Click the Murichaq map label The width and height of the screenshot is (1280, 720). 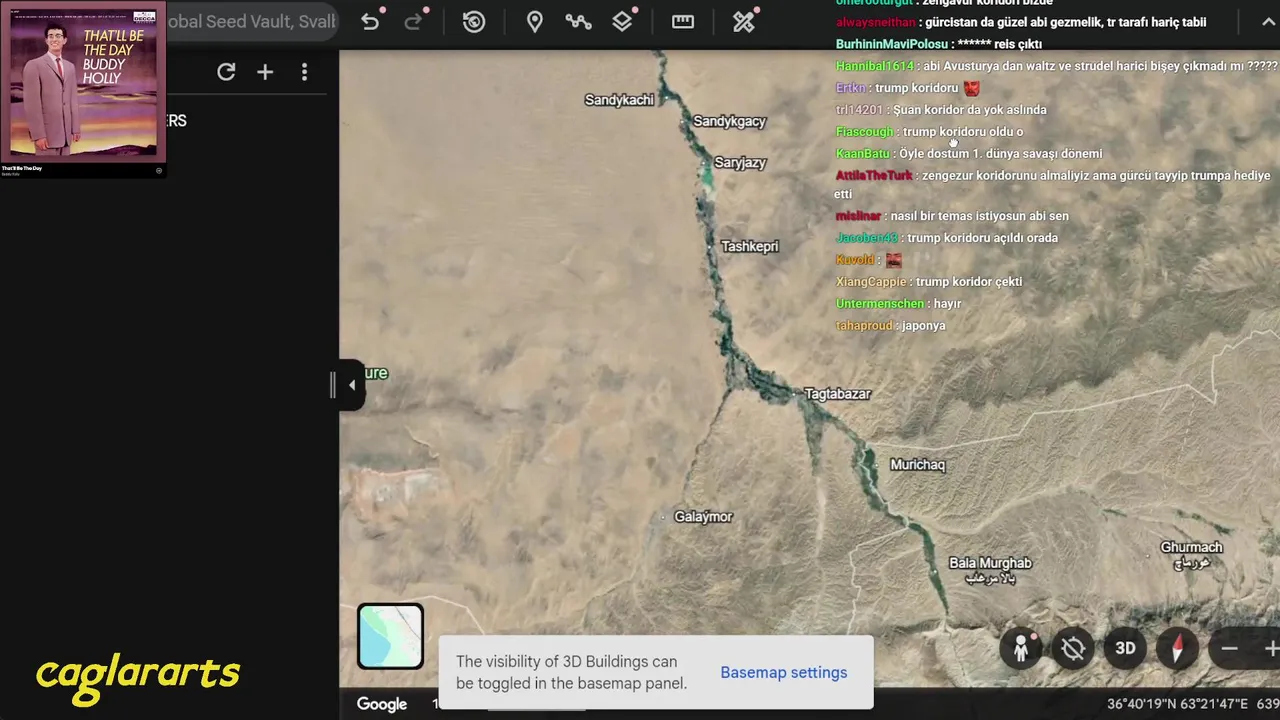(x=917, y=465)
